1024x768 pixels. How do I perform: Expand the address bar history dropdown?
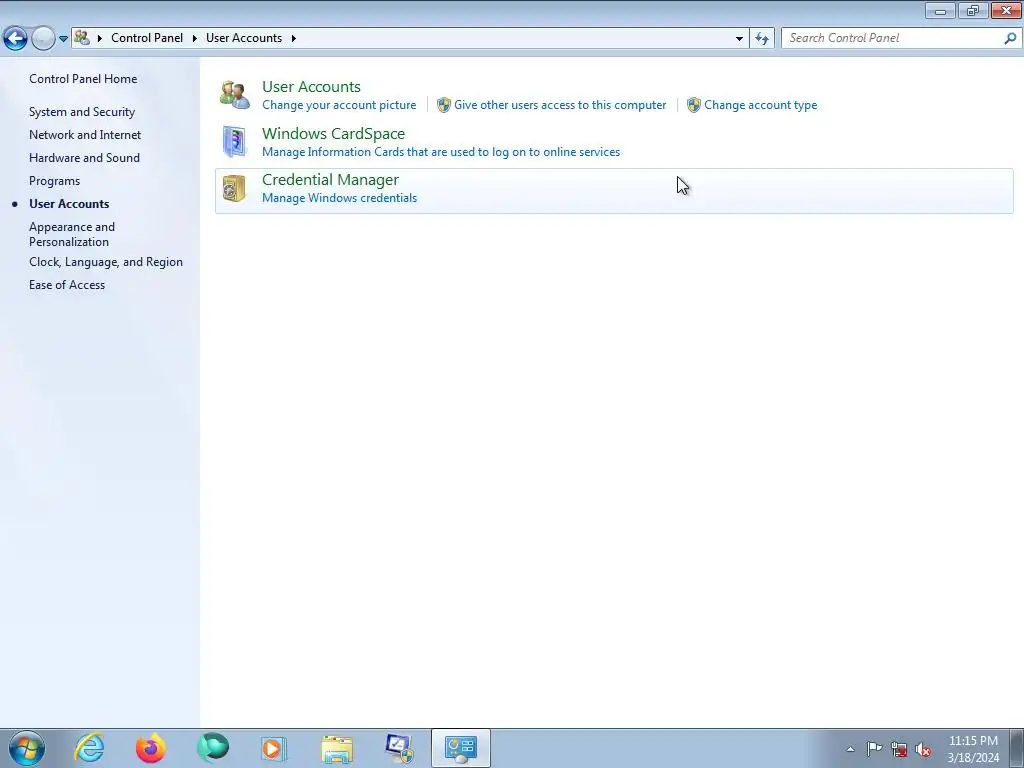(739, 39)
